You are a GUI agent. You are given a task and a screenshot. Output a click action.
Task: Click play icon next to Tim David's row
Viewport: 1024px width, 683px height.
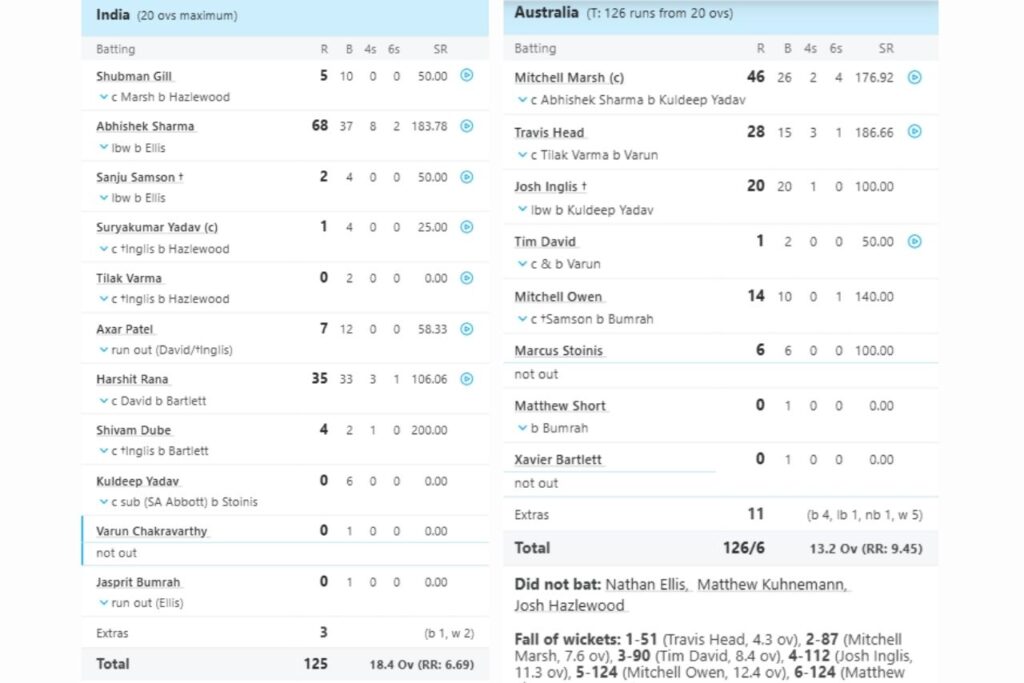pyautogui.click(x=914, y=241)
